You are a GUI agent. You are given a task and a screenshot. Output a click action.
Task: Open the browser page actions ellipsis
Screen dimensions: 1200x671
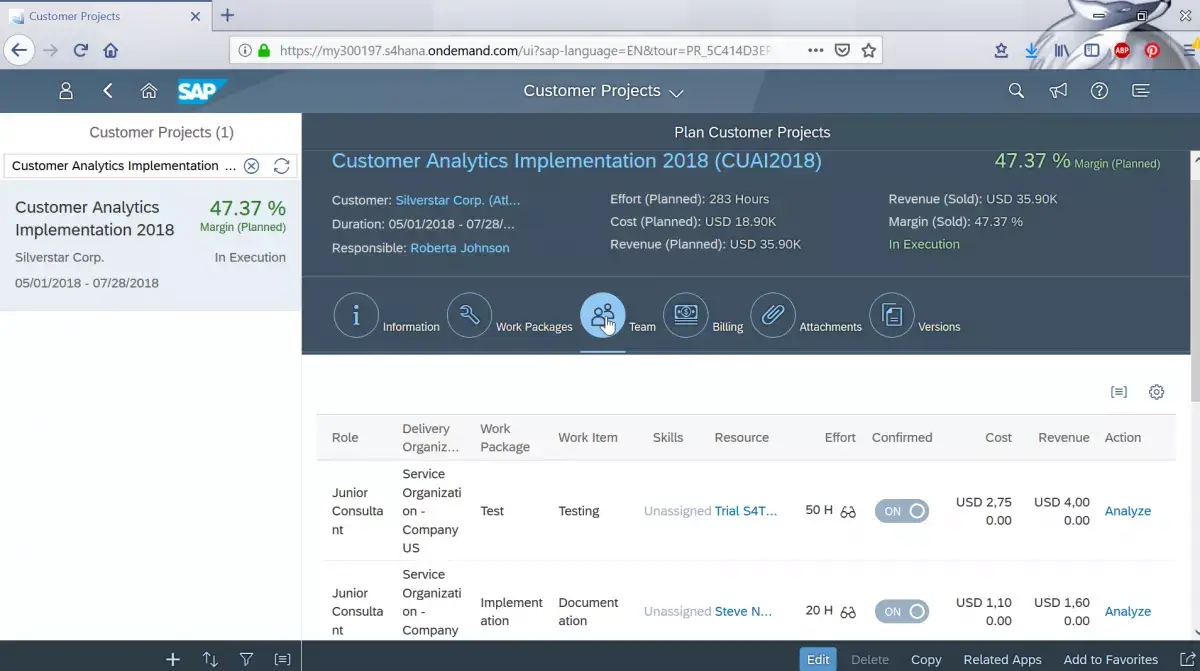point(816,50)
